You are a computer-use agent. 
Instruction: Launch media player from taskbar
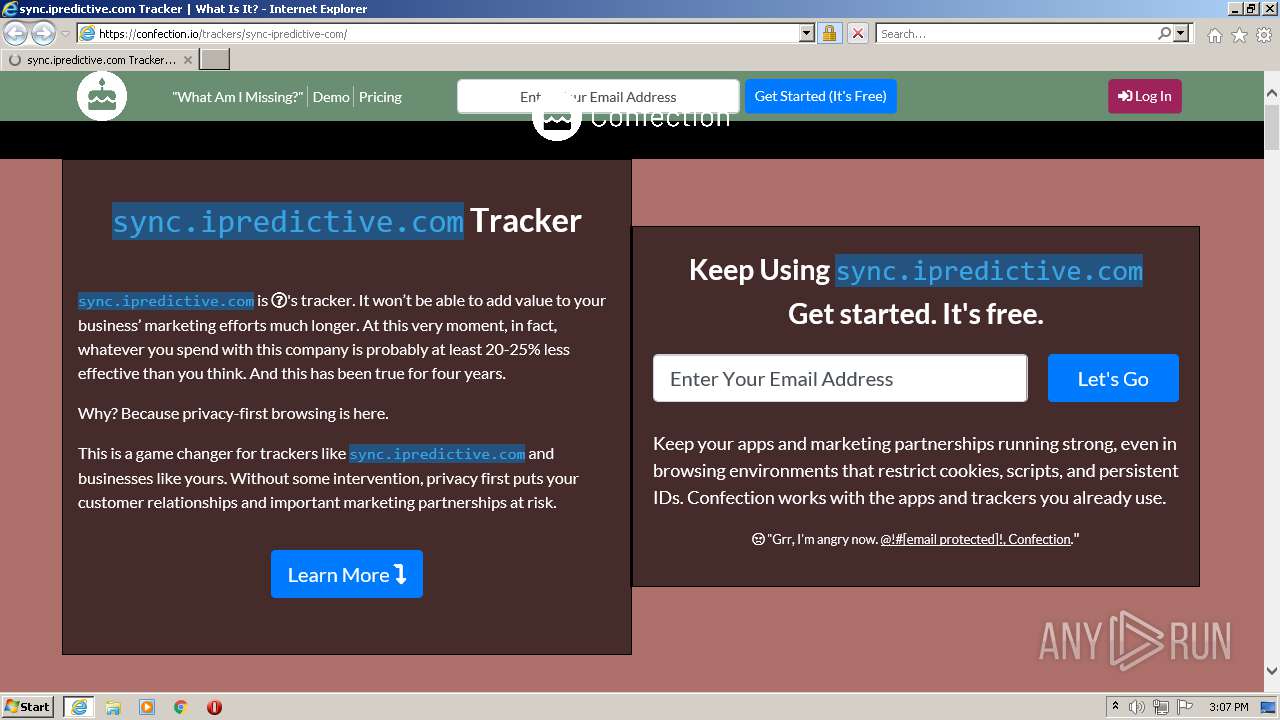point(147,707)
